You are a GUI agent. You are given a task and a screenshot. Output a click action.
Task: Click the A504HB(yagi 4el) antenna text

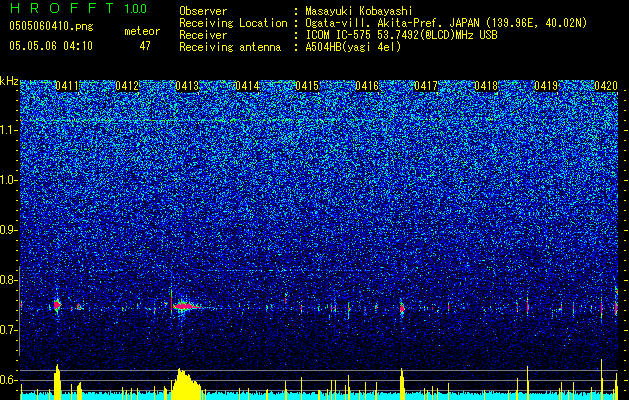353,47
